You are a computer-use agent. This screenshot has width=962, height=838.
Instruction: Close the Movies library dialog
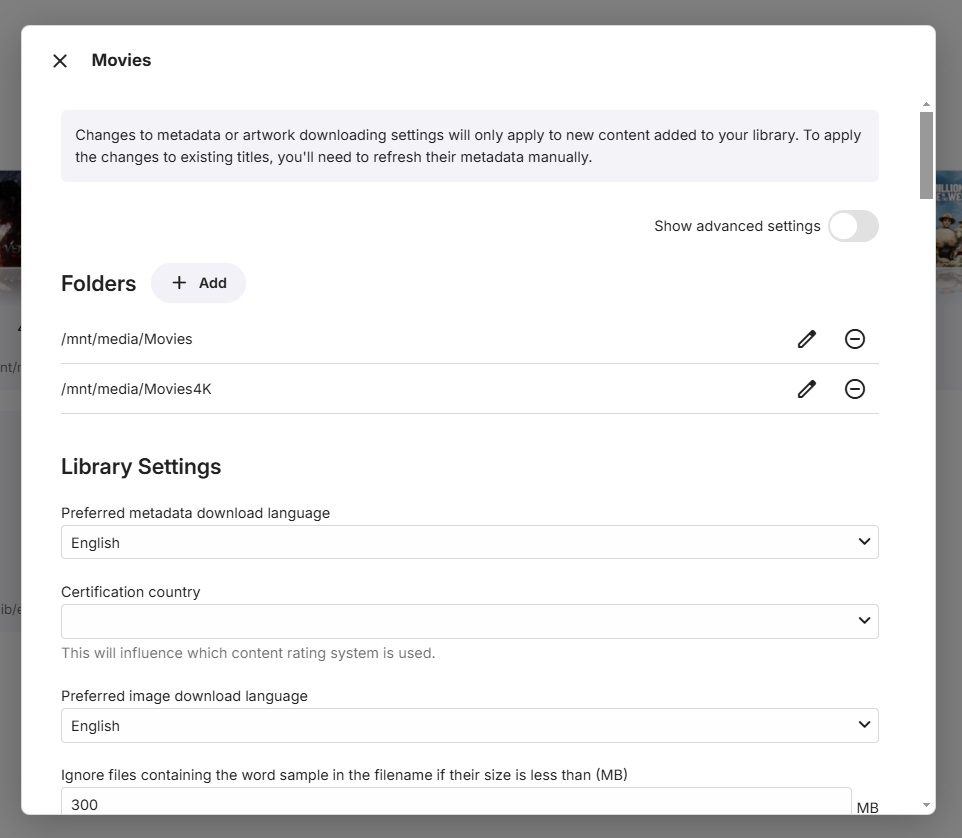pyautogui.click(x=60, y=61)
